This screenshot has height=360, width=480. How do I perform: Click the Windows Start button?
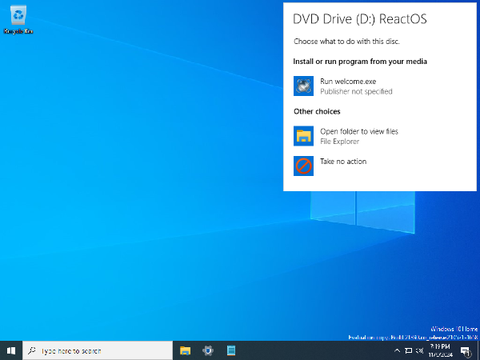click(11, 351)
